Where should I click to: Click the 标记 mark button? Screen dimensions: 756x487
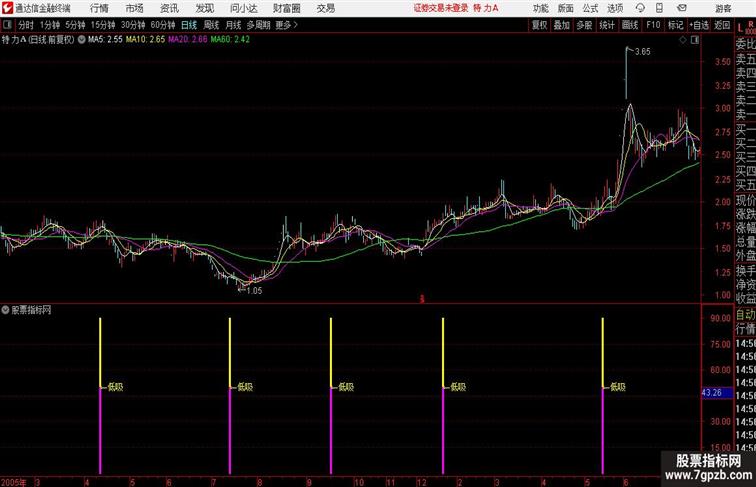[x=675, y=25]
